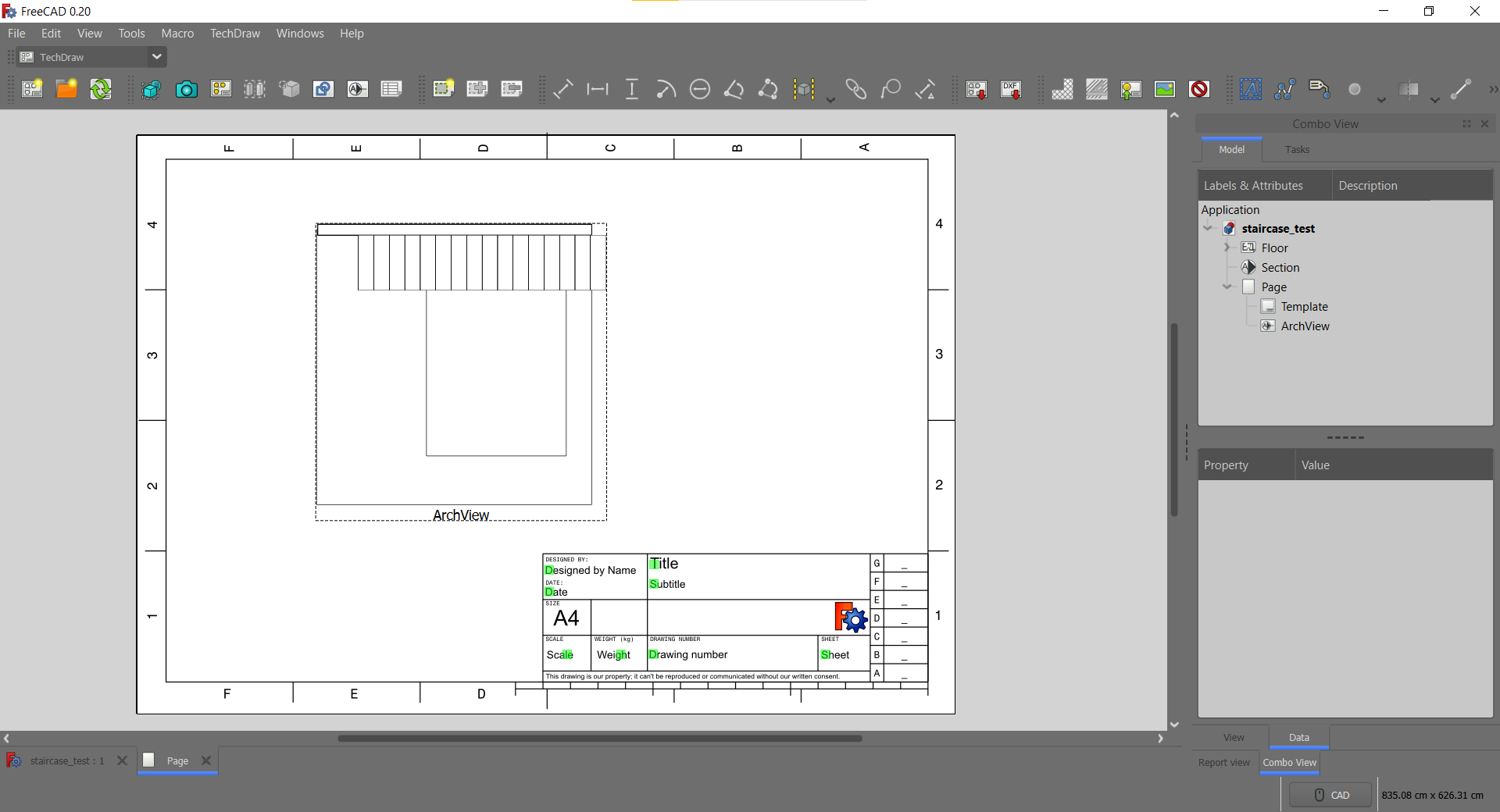Click the horizontal scrollbar under drawing

[599, 738]
